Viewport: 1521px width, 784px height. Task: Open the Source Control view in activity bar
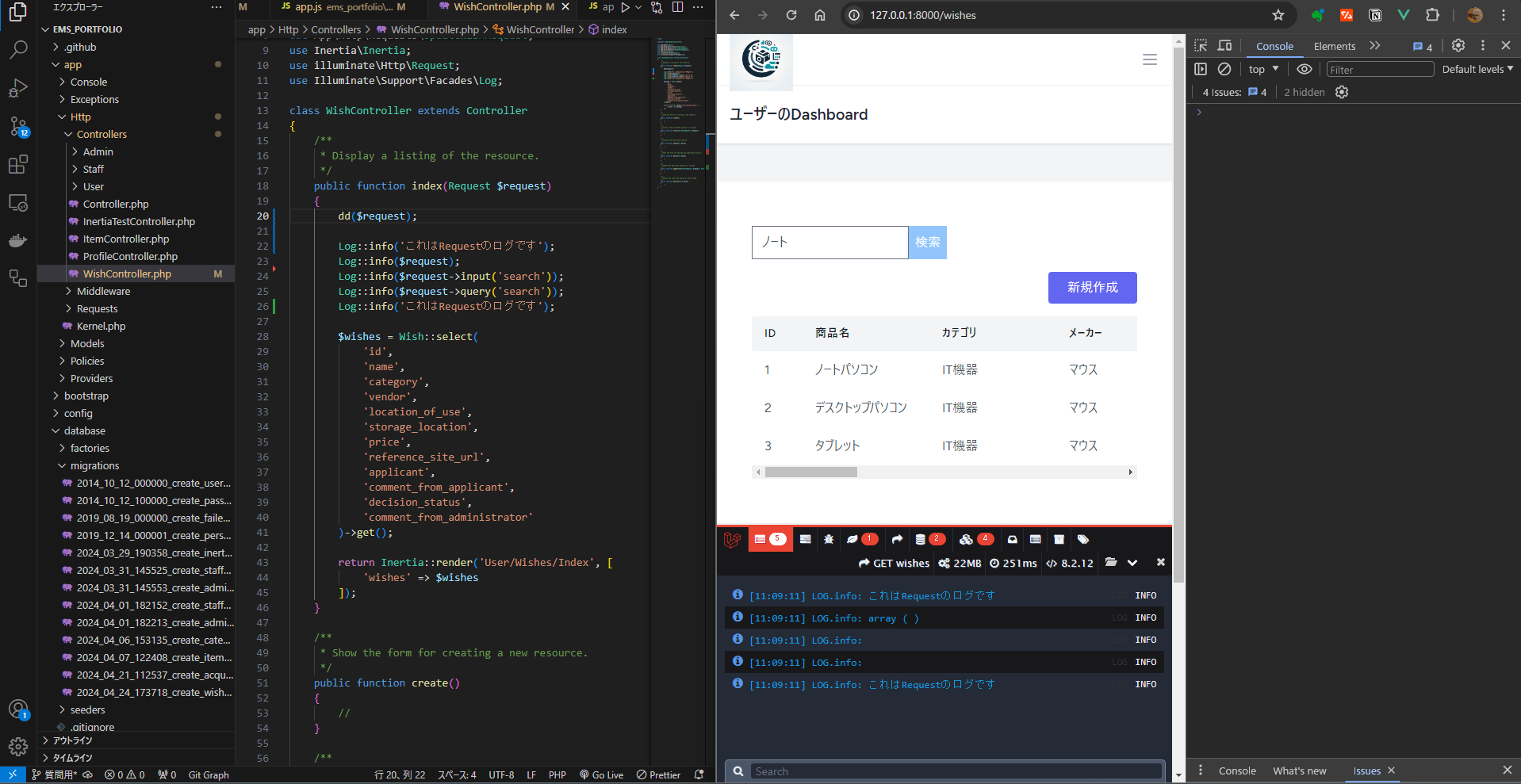(18, 126)
